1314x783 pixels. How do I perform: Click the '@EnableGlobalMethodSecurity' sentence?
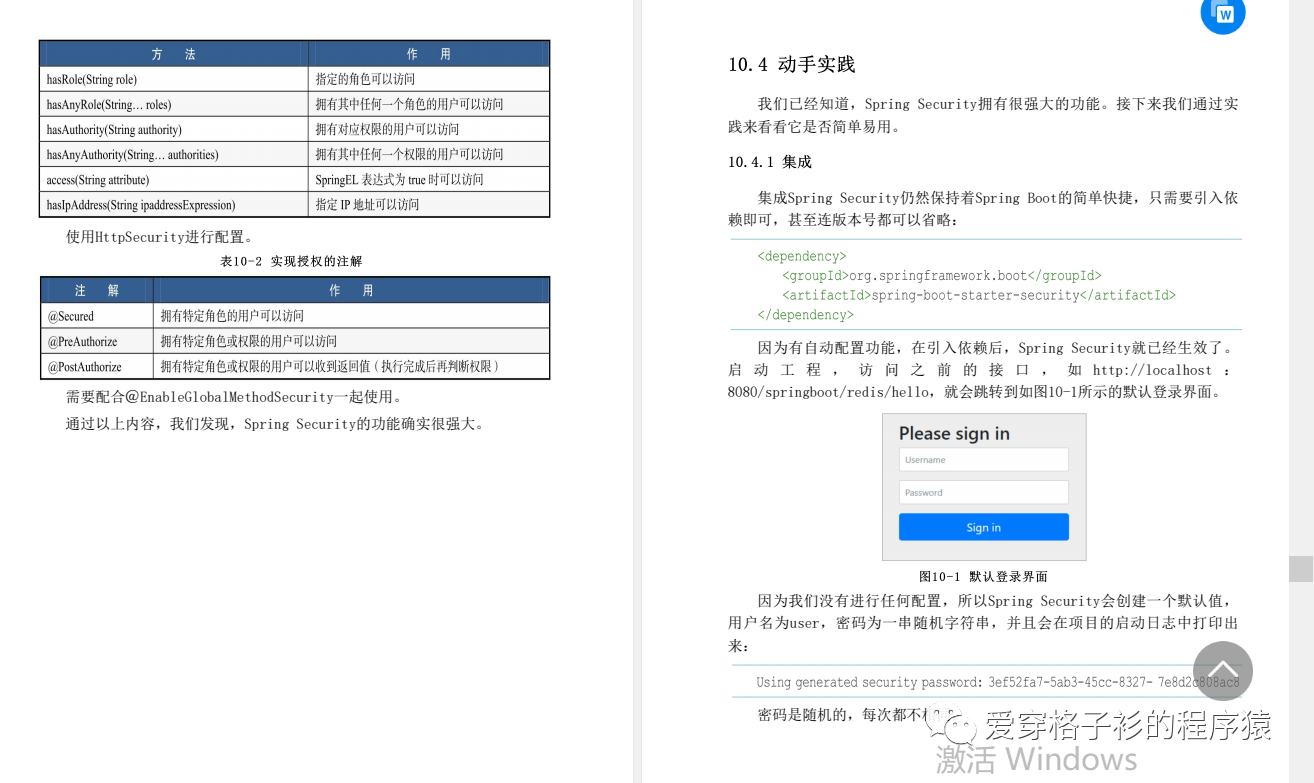(235, 397)
